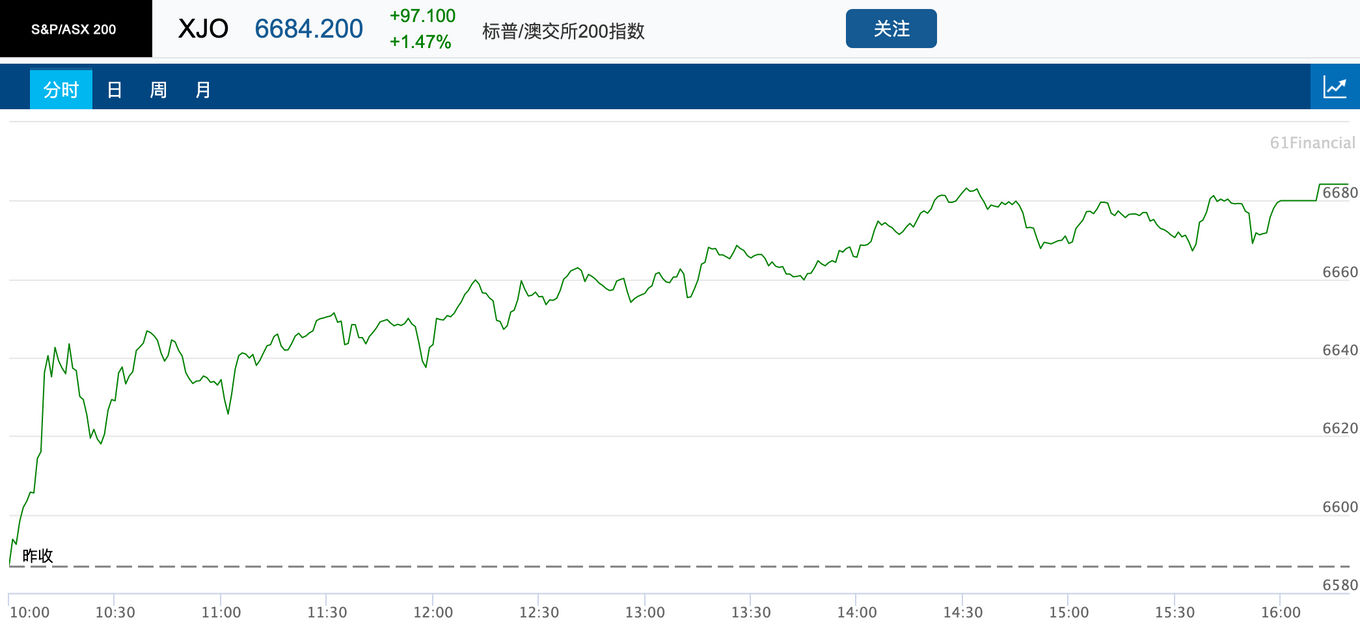Click the +1.47% percent change
1360x631 pixels.
tap(420, 42)
